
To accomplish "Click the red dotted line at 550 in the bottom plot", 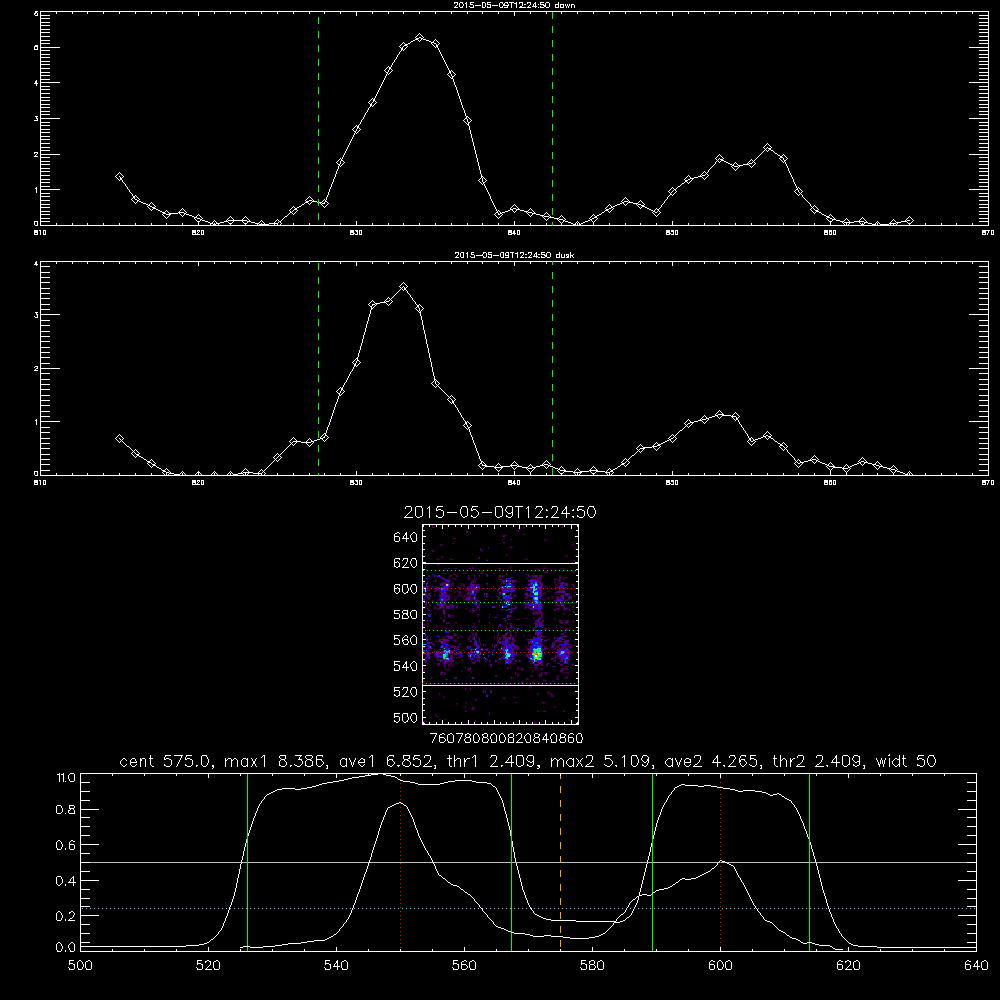I will 401,862.
